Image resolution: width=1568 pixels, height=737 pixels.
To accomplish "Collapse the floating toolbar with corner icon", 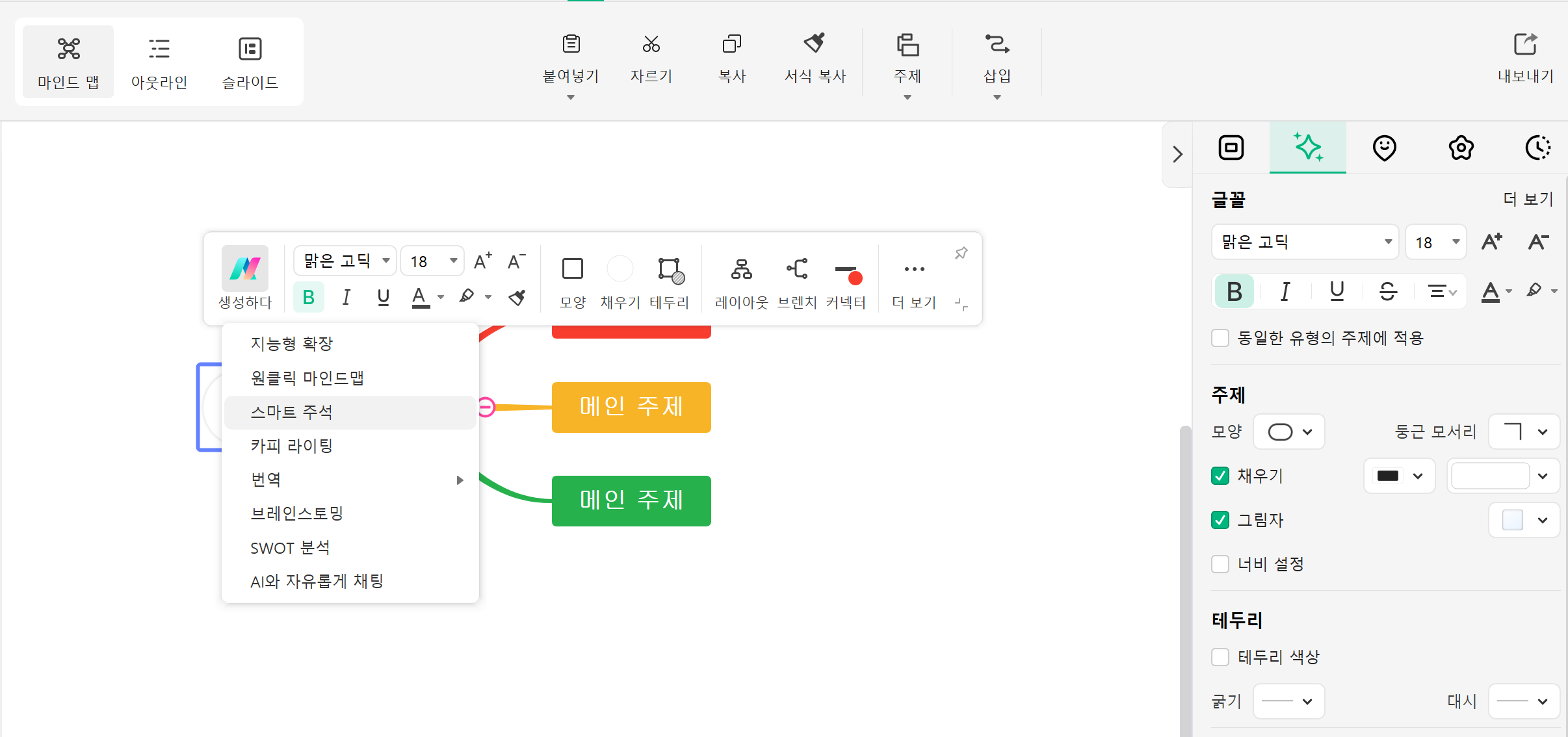I will (x=961, y=304).
